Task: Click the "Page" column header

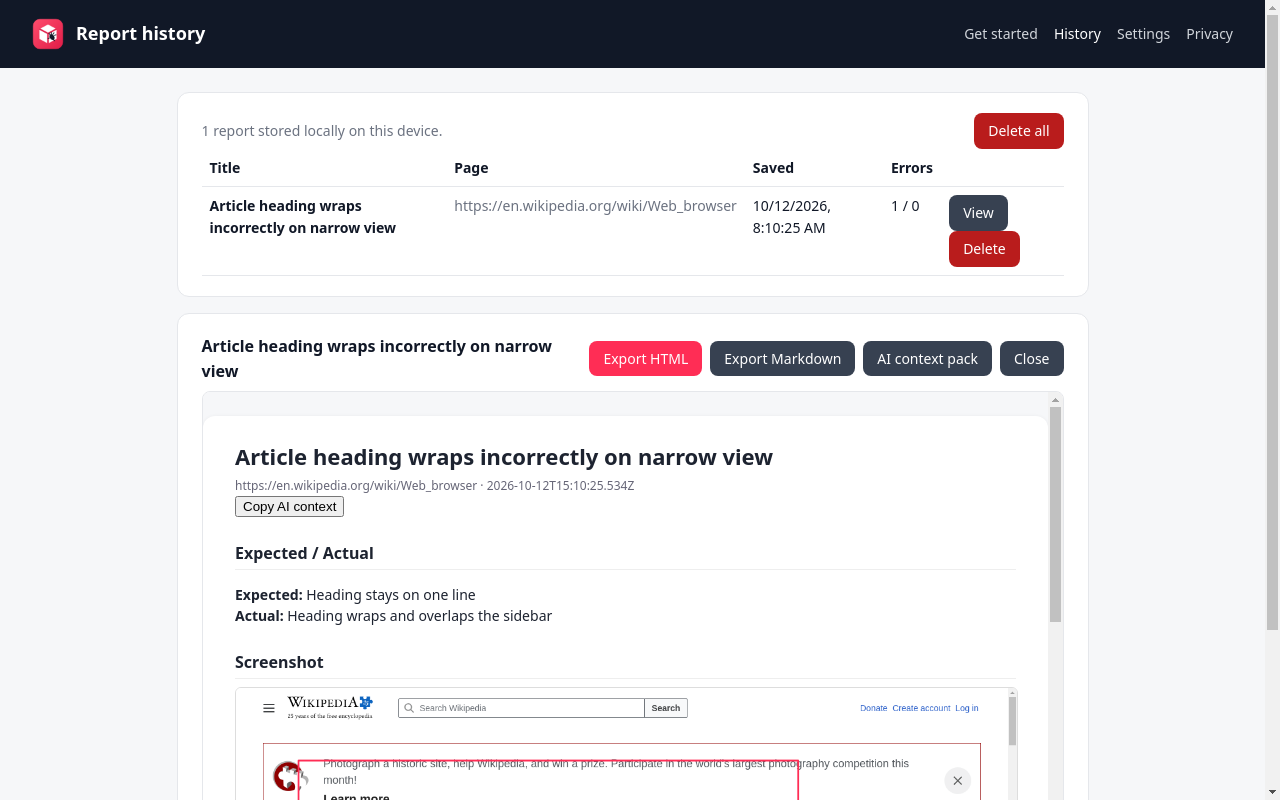Action: (471, 168)
